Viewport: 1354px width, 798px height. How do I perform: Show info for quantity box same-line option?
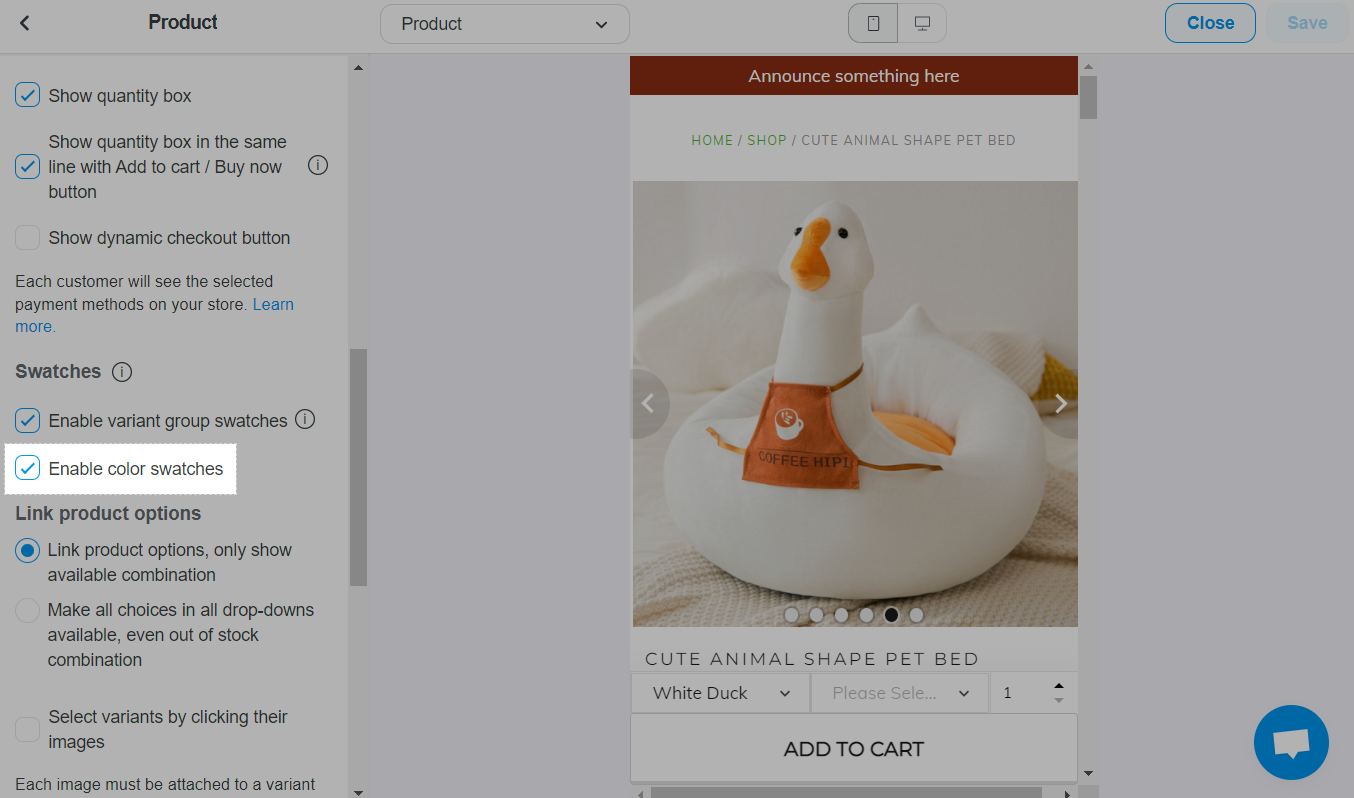point(318,165)
